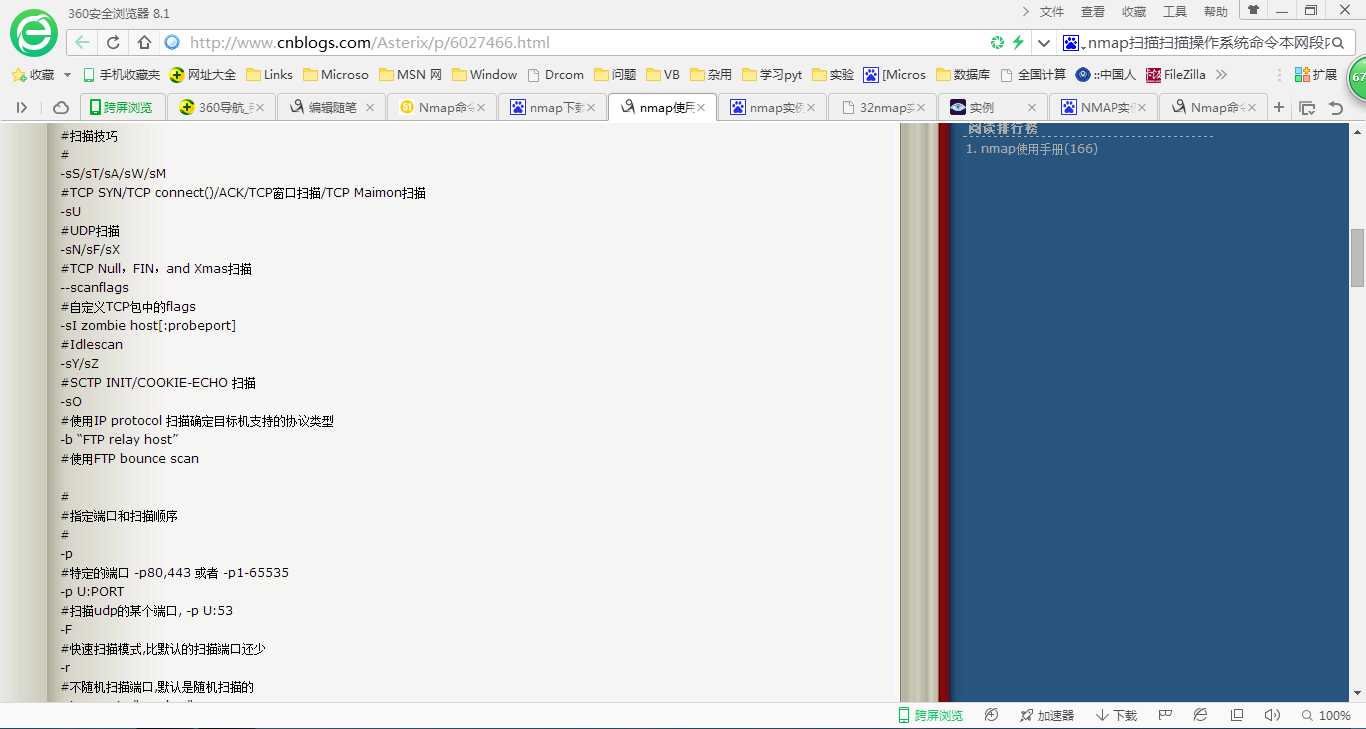Close the 编辑随笔 tab
Image resolution: width=1366 pixels, height=729 pixels.
click(x=370, y=107)
